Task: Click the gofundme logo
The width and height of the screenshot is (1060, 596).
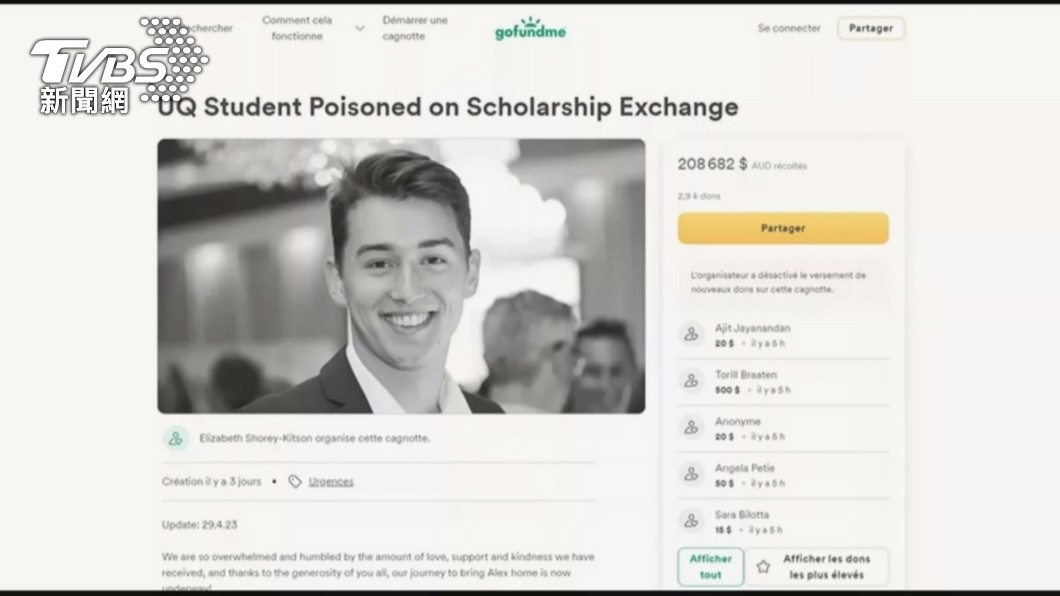Action: point(530,29)
